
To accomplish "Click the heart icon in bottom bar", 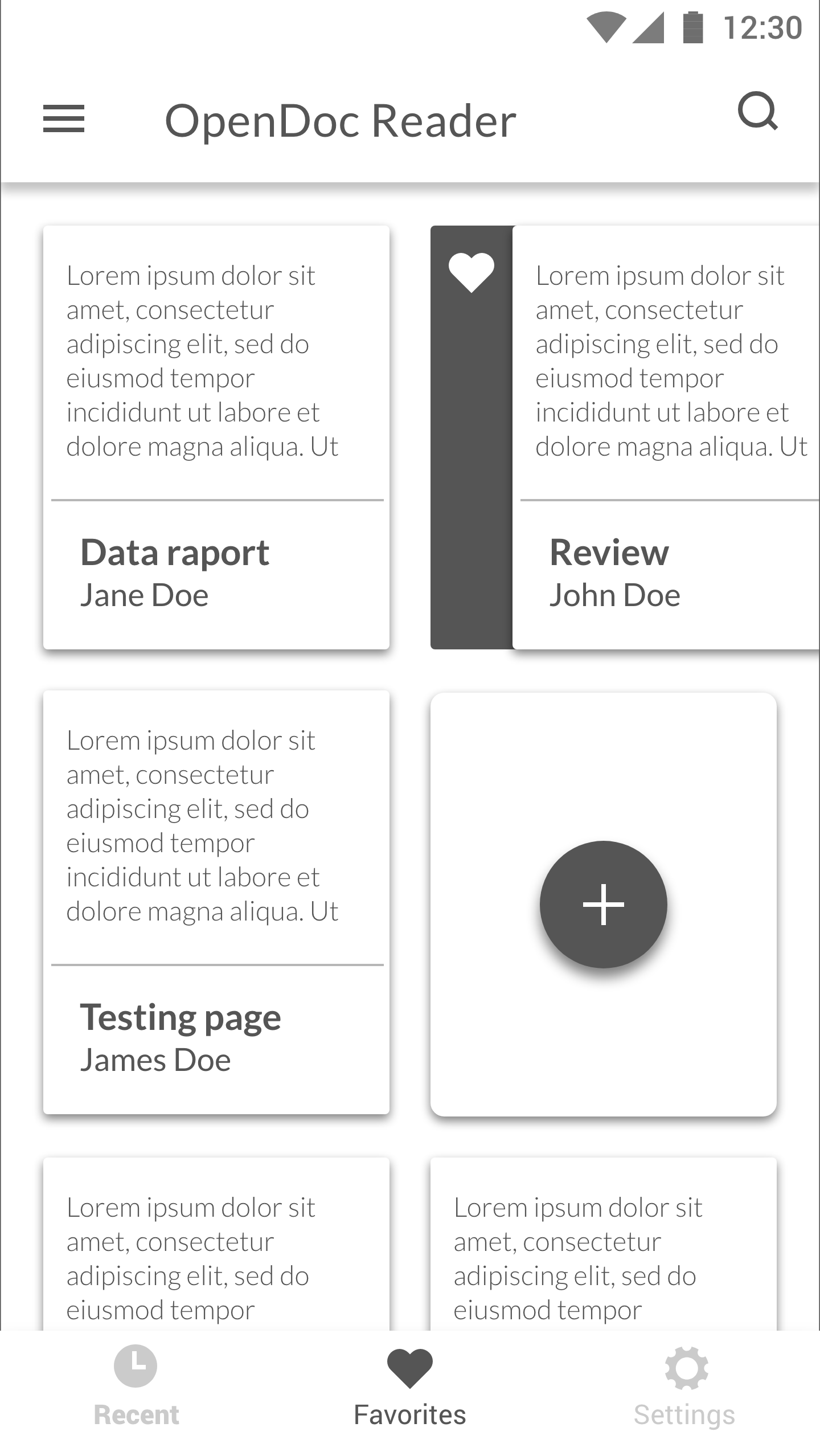I will [410, 1368].
